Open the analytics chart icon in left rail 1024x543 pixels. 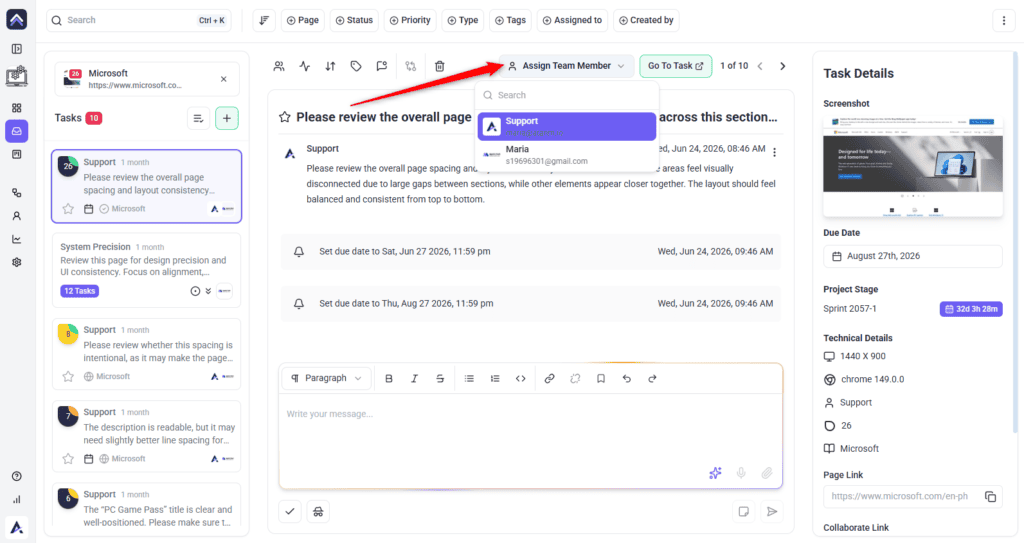coord(17,239)
